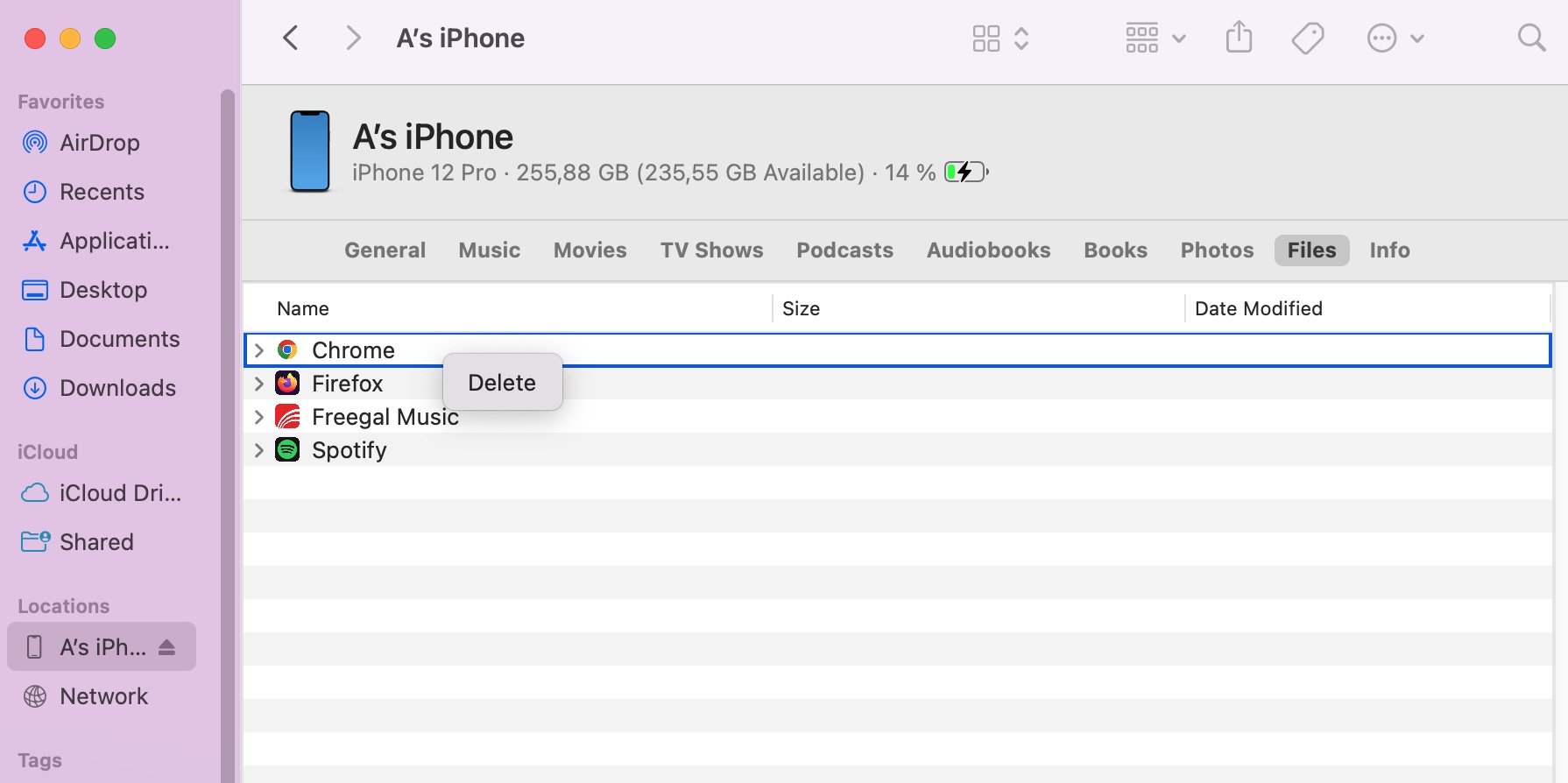Viewport: 1568px width, 783px height.
Task: Click the Spotify app icon
Action: (287, 450)
